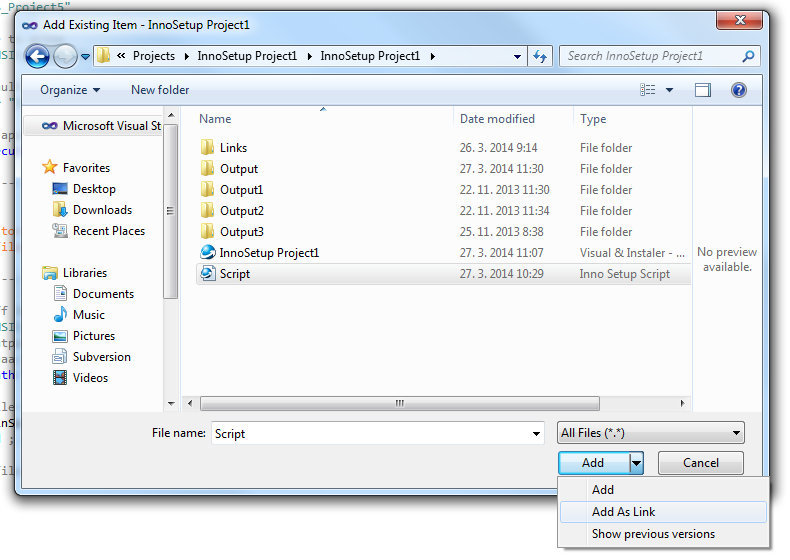Choose Add from the dropdown menu

pyautogui.click(x=663, y=490)
